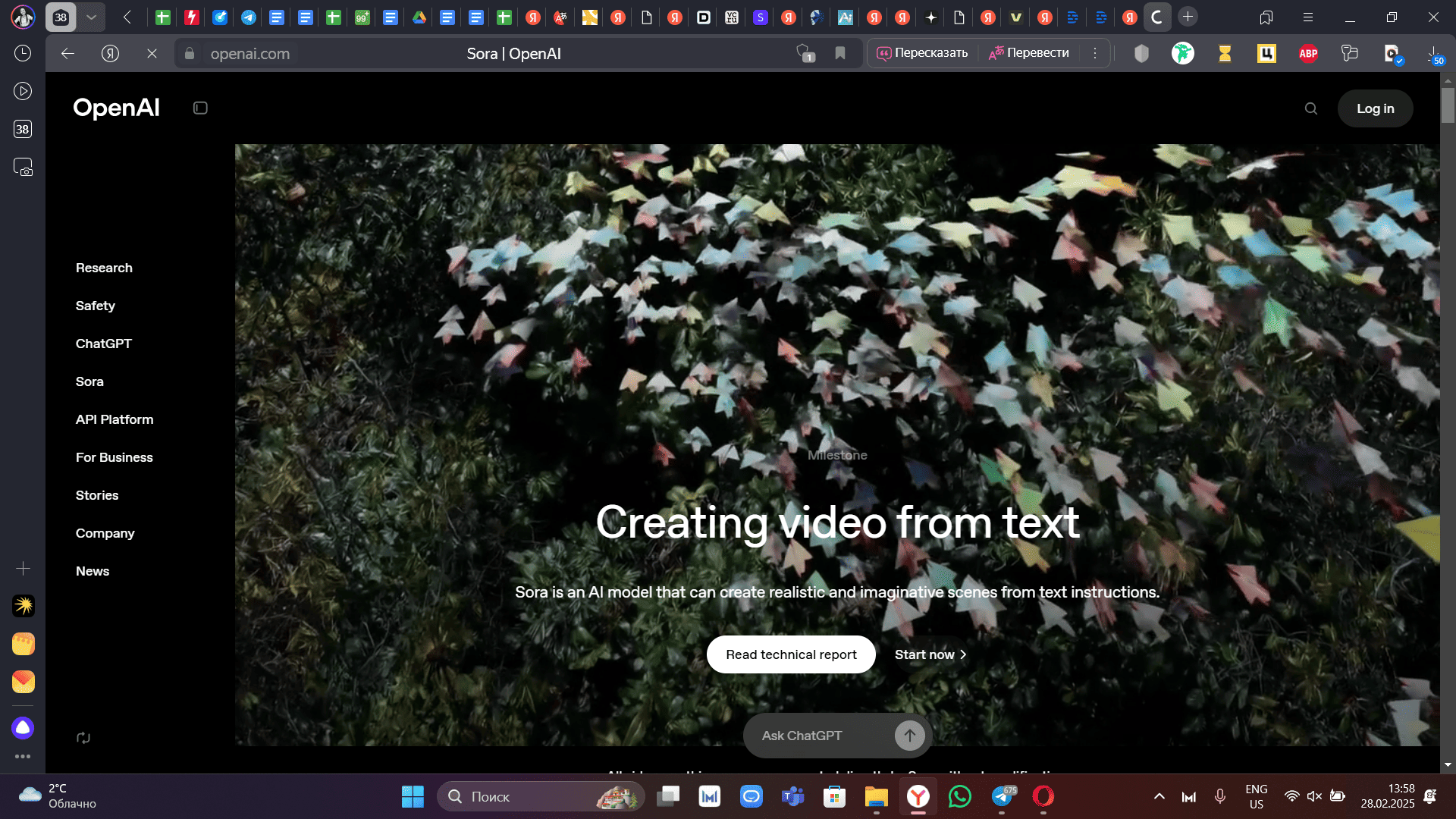
Task: Stop the page loading with the X button
Action: tap(152, 53)
